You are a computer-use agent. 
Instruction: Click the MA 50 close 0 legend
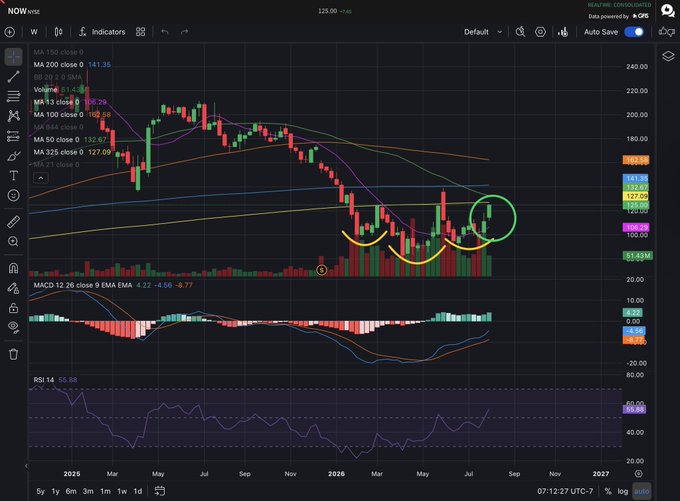56,140
